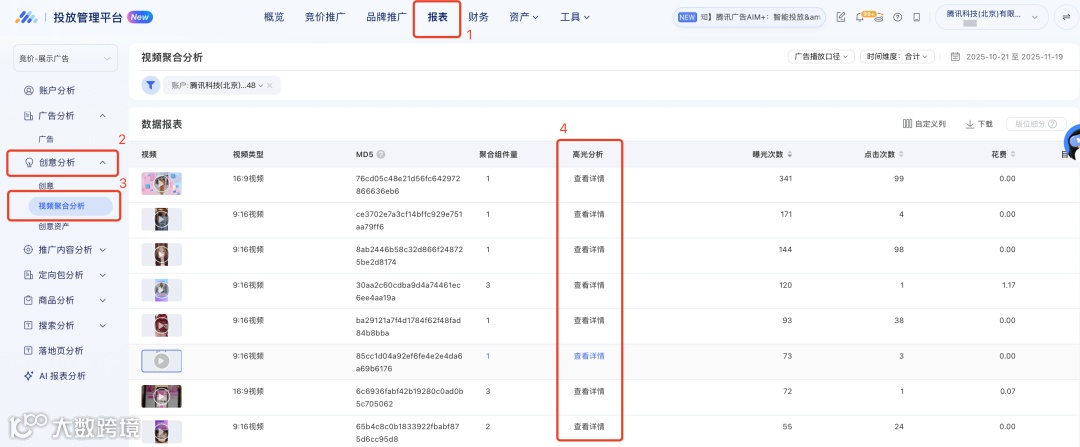Switch to the 概览 tab
This screenshot has height=447, width=1080.
[x=274, y=17]
